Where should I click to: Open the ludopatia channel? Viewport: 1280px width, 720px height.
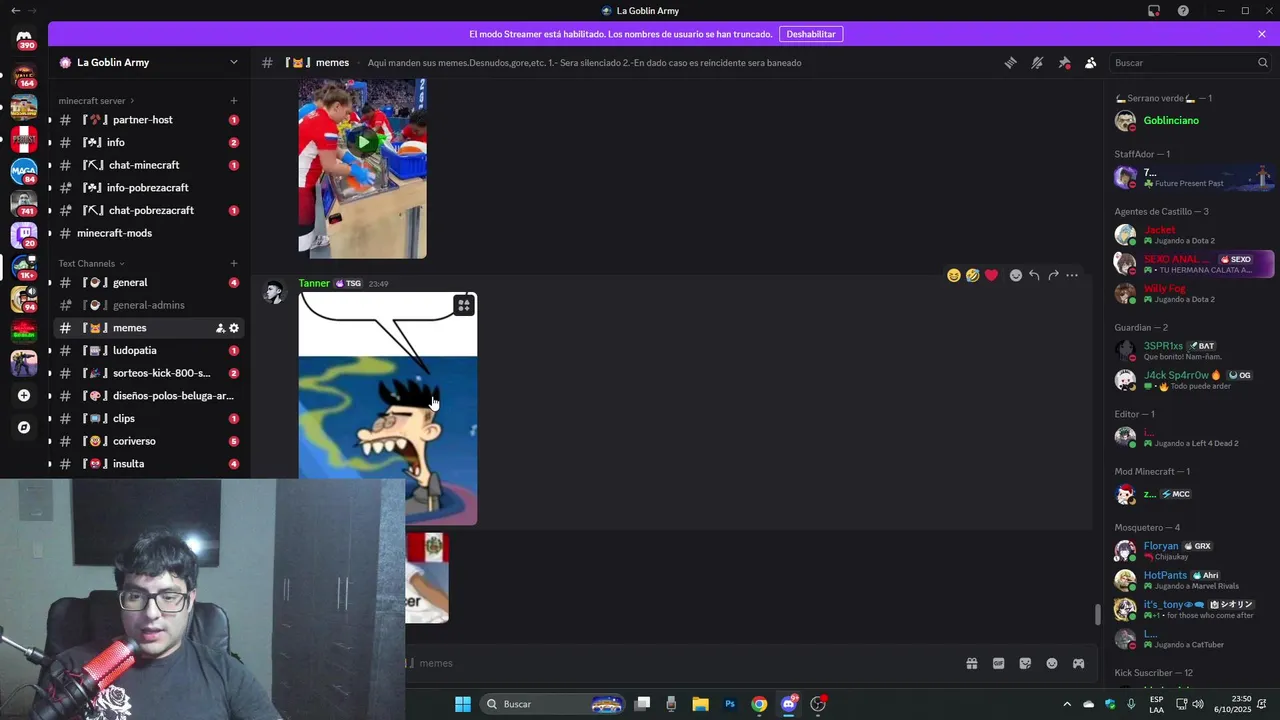(x=148, y=351)
